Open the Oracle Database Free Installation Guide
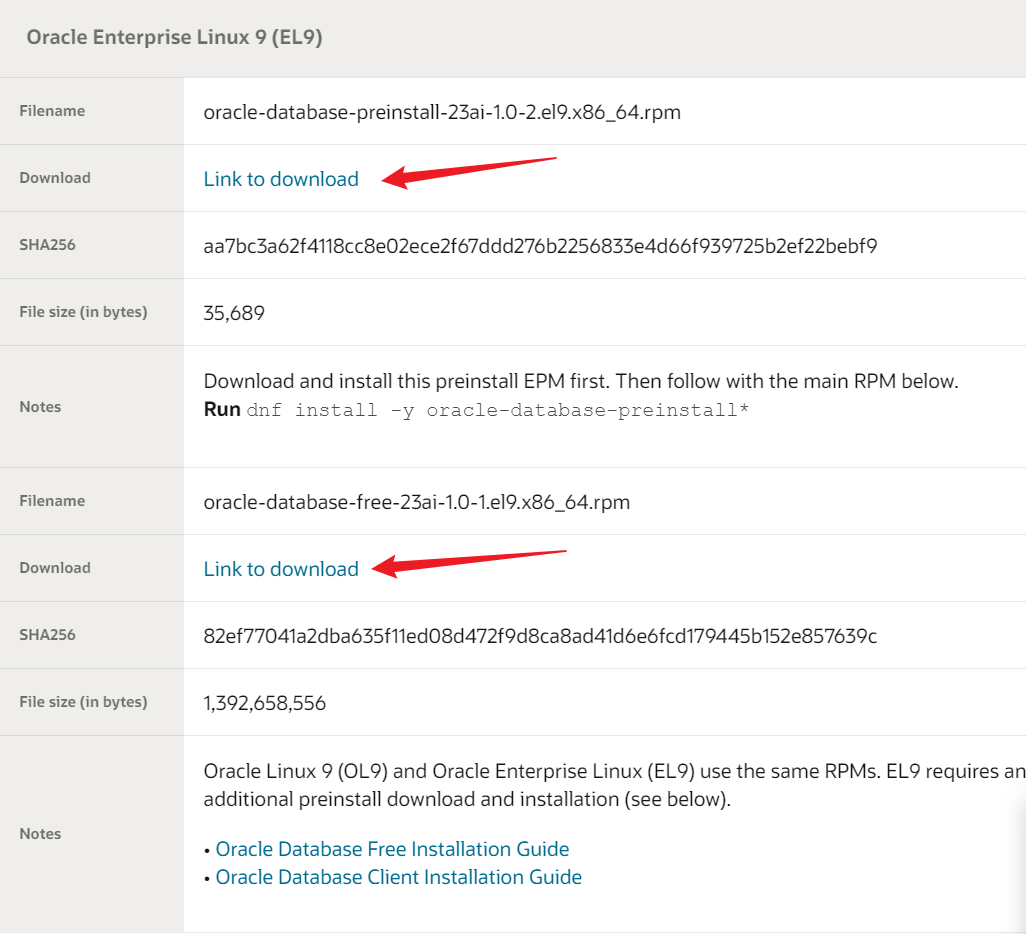This screenshot has height=934, width=1026. click(x=392, y=849)
